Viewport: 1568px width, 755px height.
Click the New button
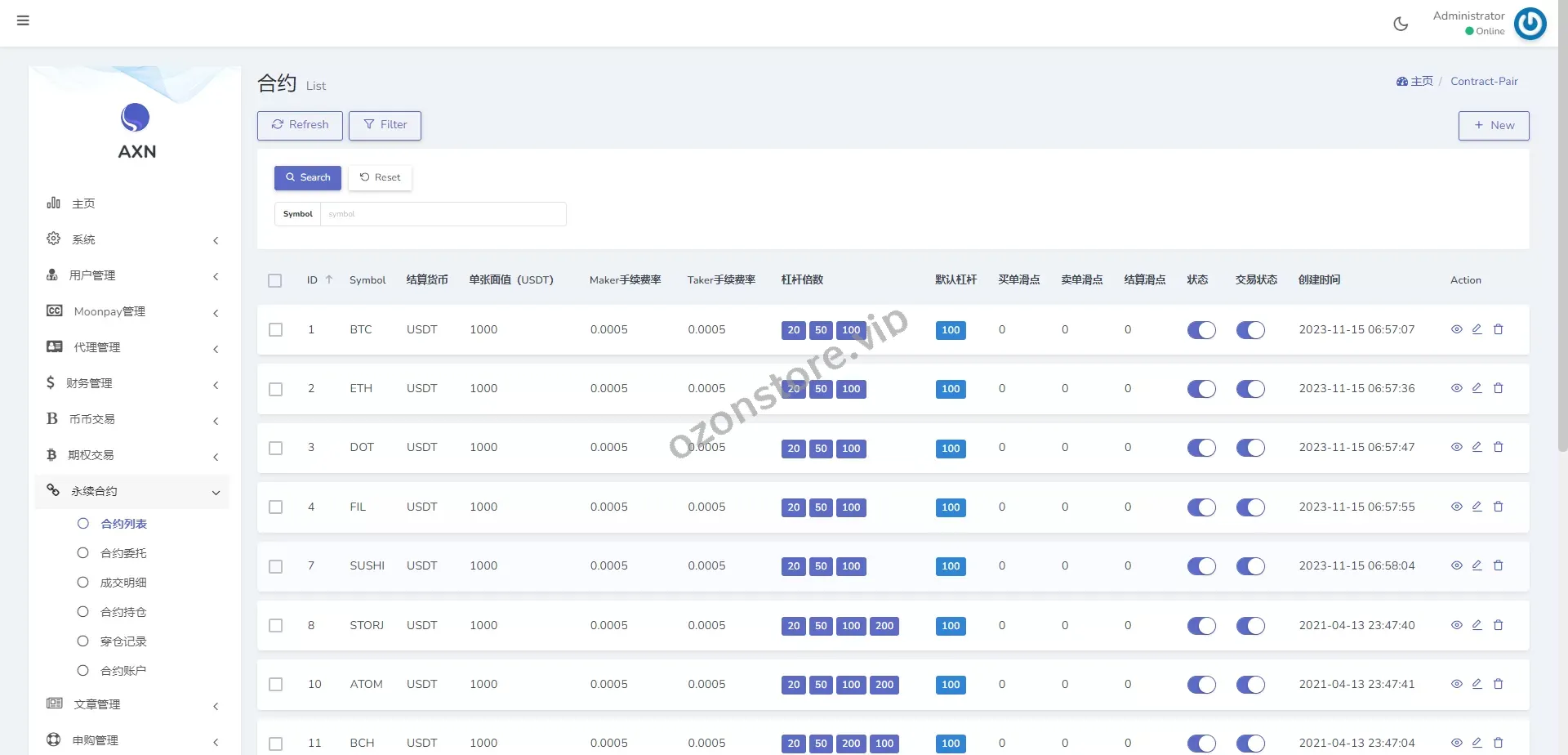pos(1493,125)
